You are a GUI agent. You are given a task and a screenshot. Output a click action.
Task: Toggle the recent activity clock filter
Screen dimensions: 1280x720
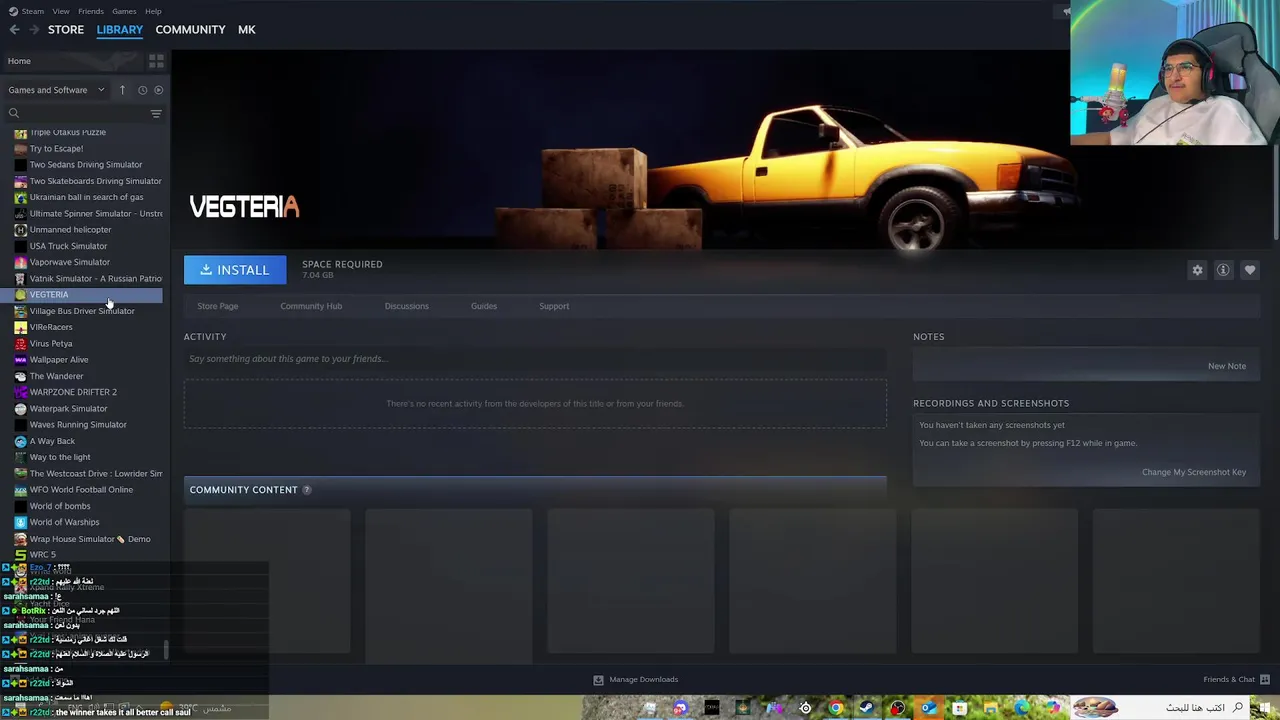coord(142,90)
